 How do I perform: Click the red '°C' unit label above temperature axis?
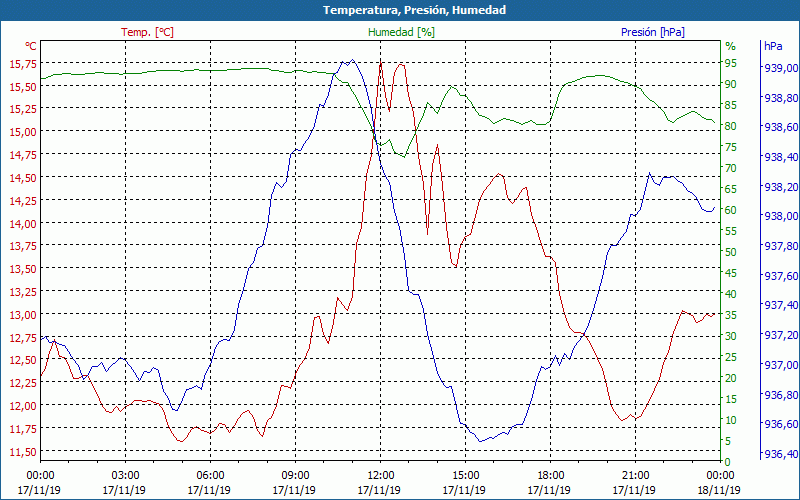click(x=31, y=46)
